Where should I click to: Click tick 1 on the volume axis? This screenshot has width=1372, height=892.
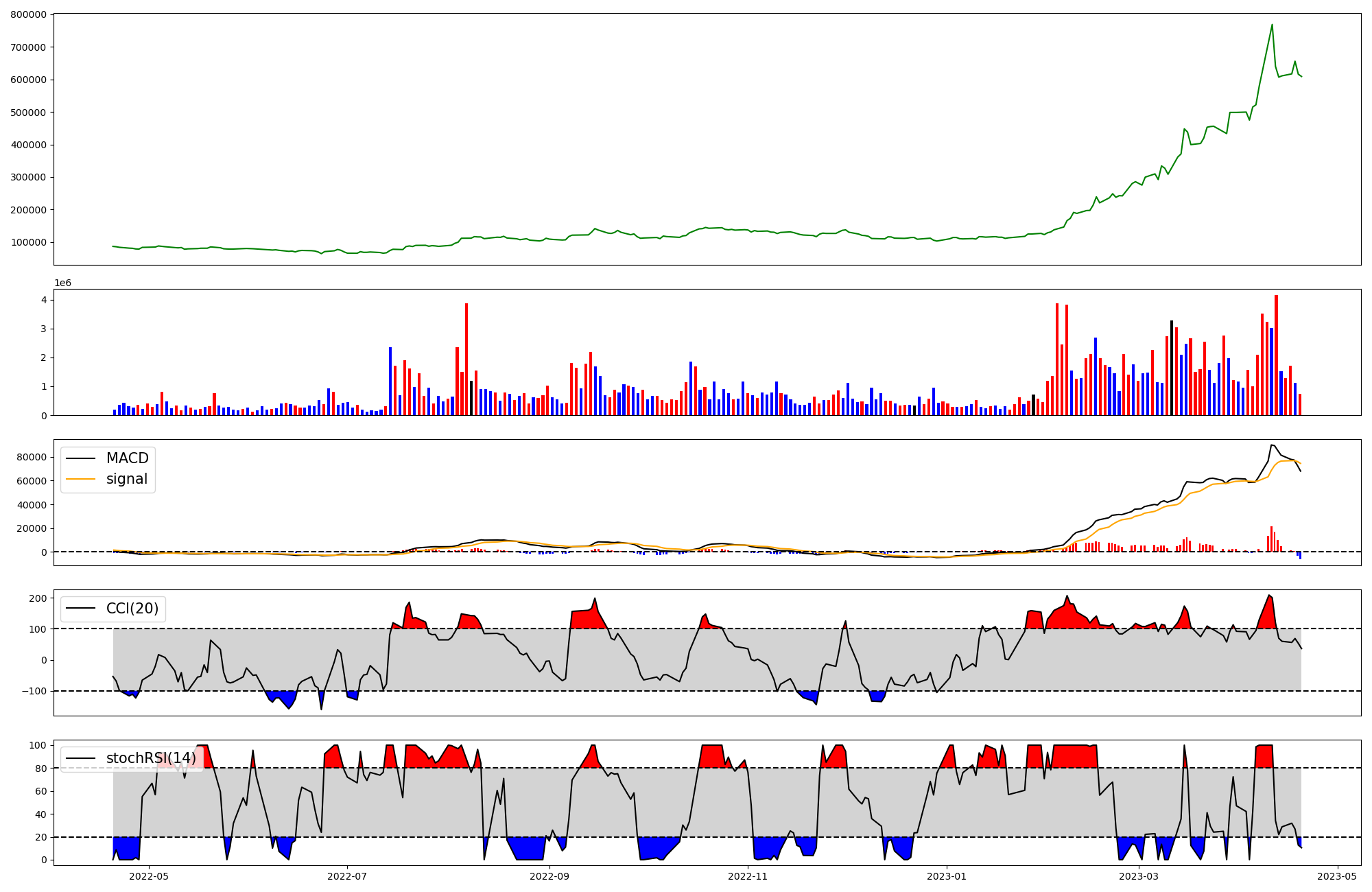[x=44, y=386]
